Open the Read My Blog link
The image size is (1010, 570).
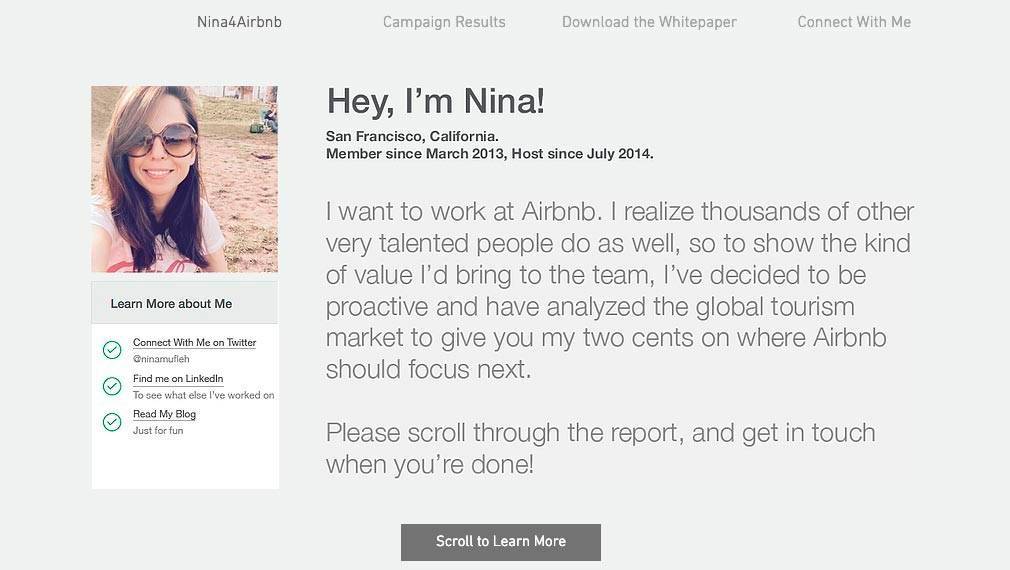point(164,414)
